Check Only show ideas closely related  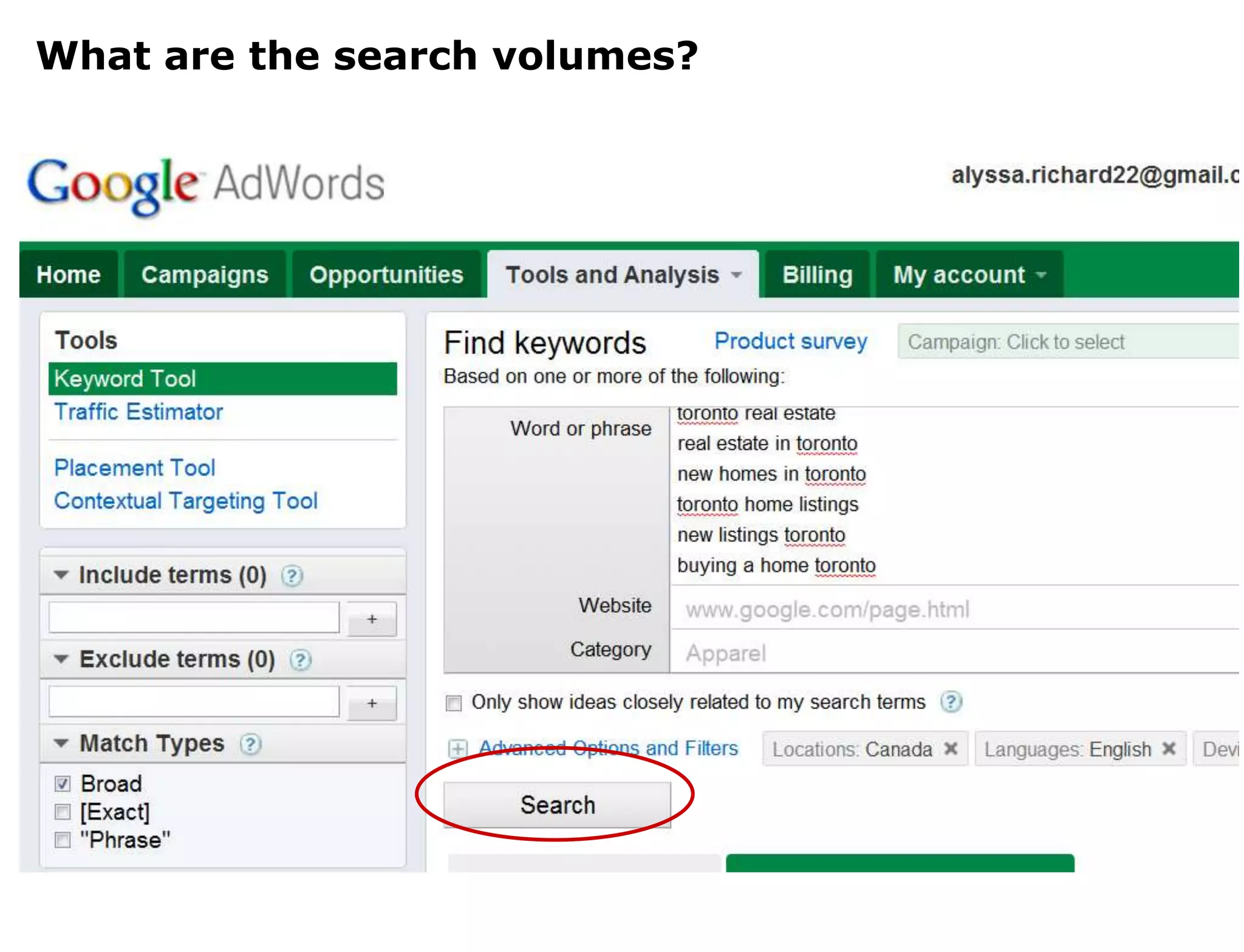coord(454,703)
